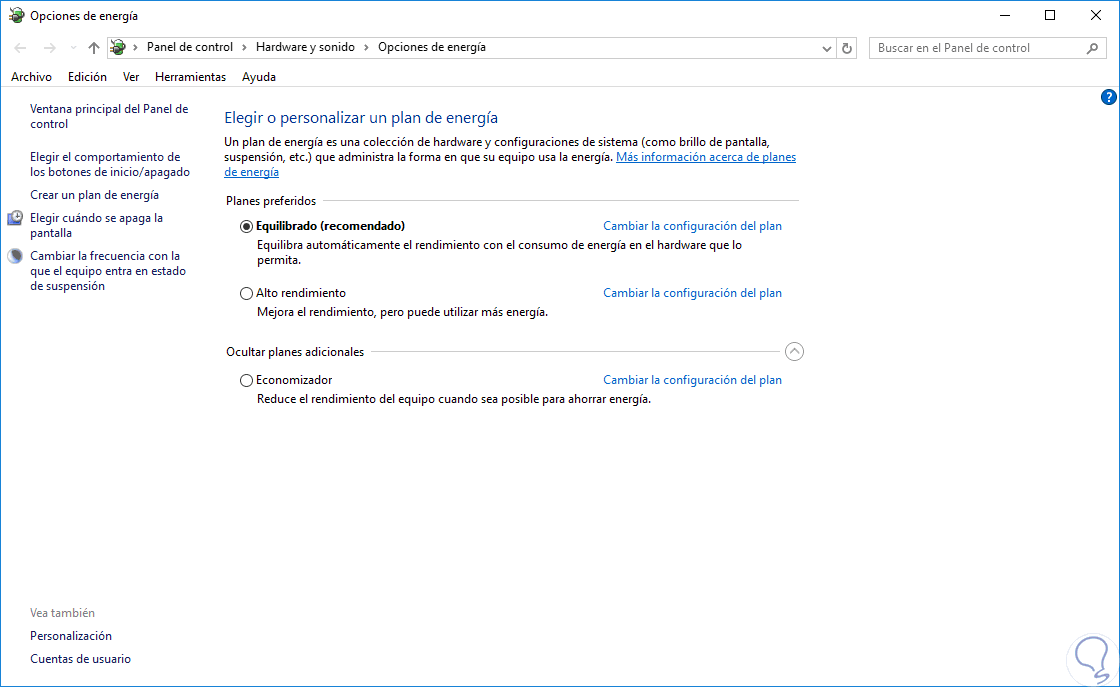This screenshot has width=1120, height=687.
Task: Open Ventana principal del Panel de control
Action: pos(109,116)
